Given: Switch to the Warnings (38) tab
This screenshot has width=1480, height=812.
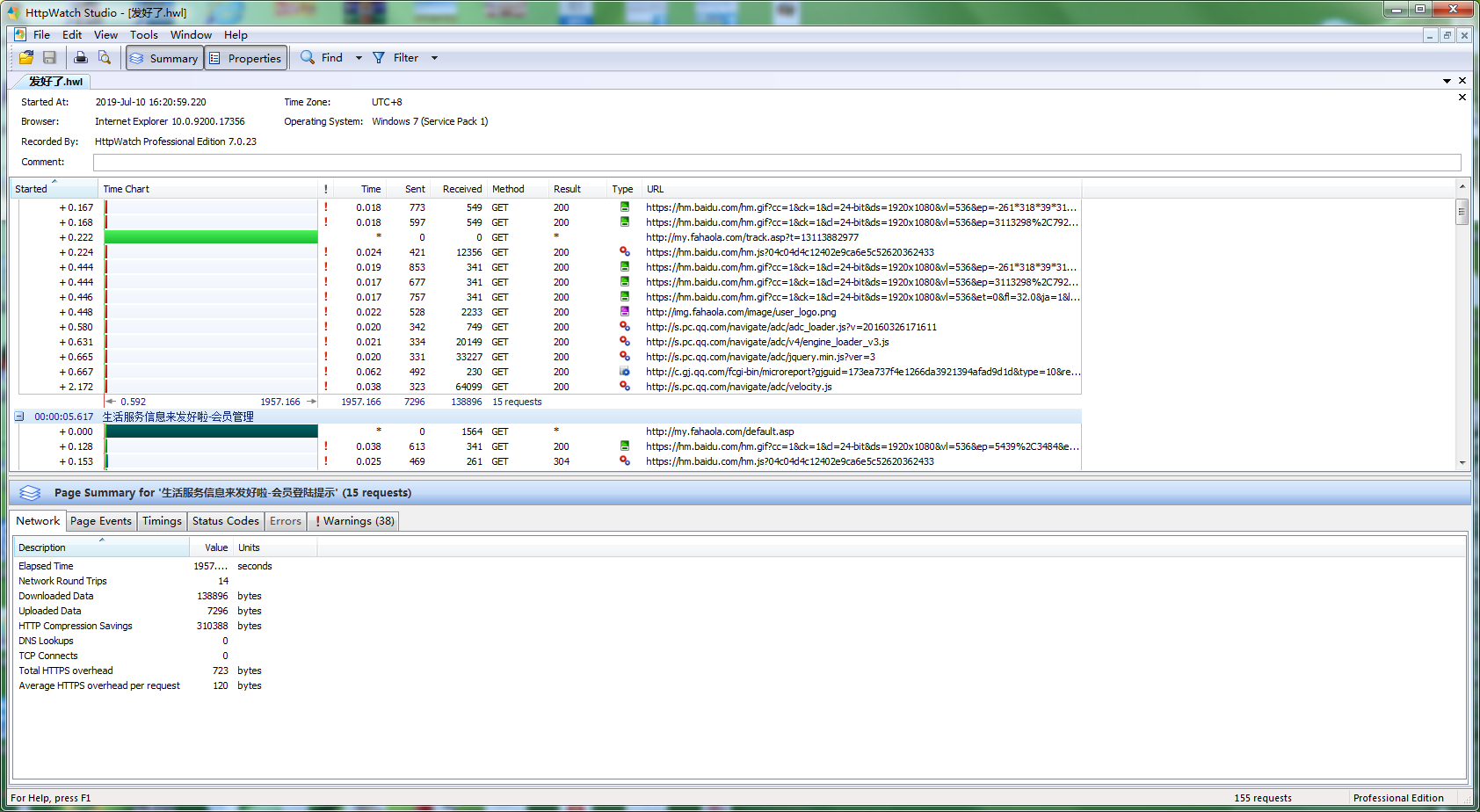Looking at the screenshot, I should click(x=355, y=521).
